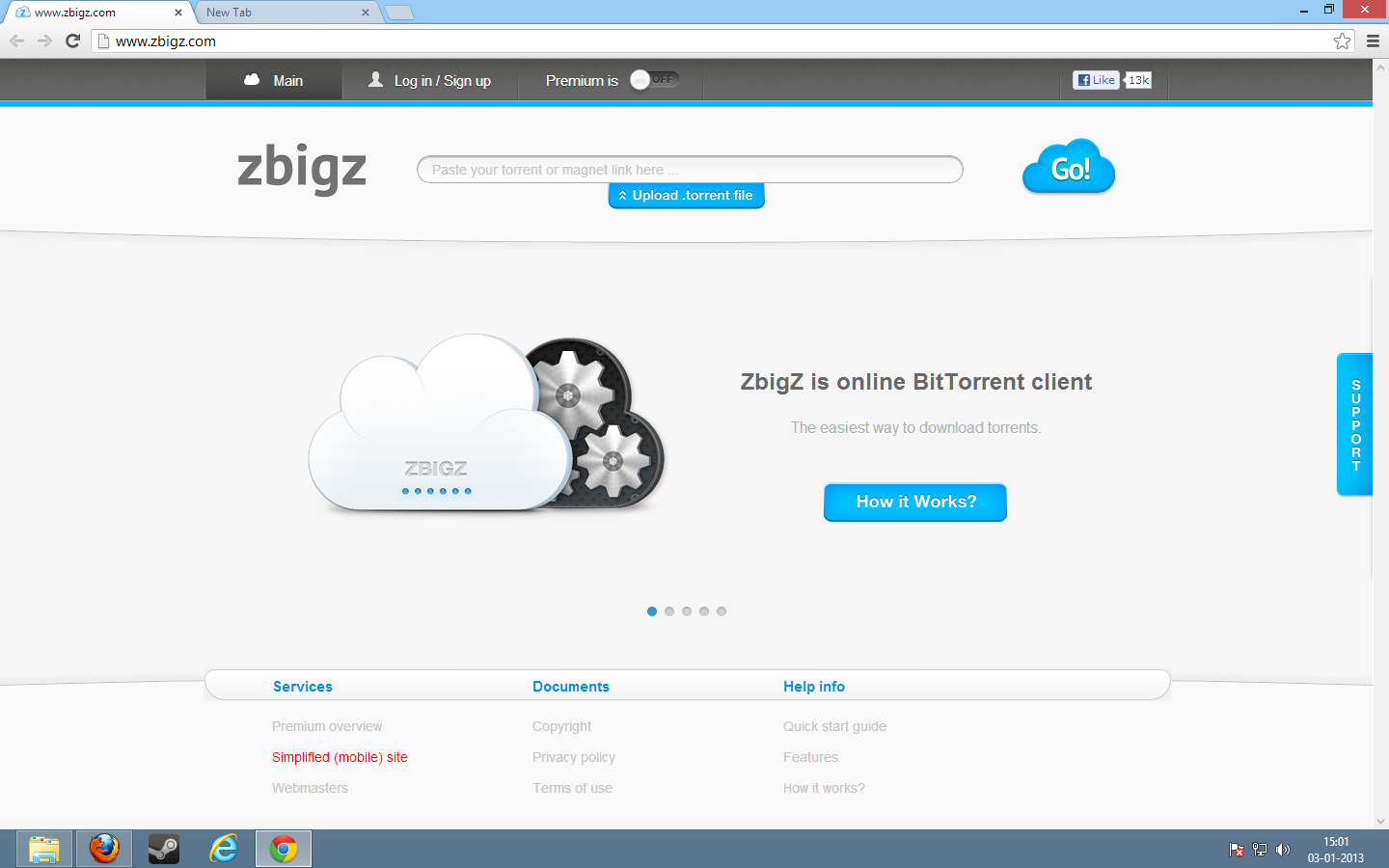Open Features link
The height and width of the screenshot is (868, 1389).
tap(810, 757)
